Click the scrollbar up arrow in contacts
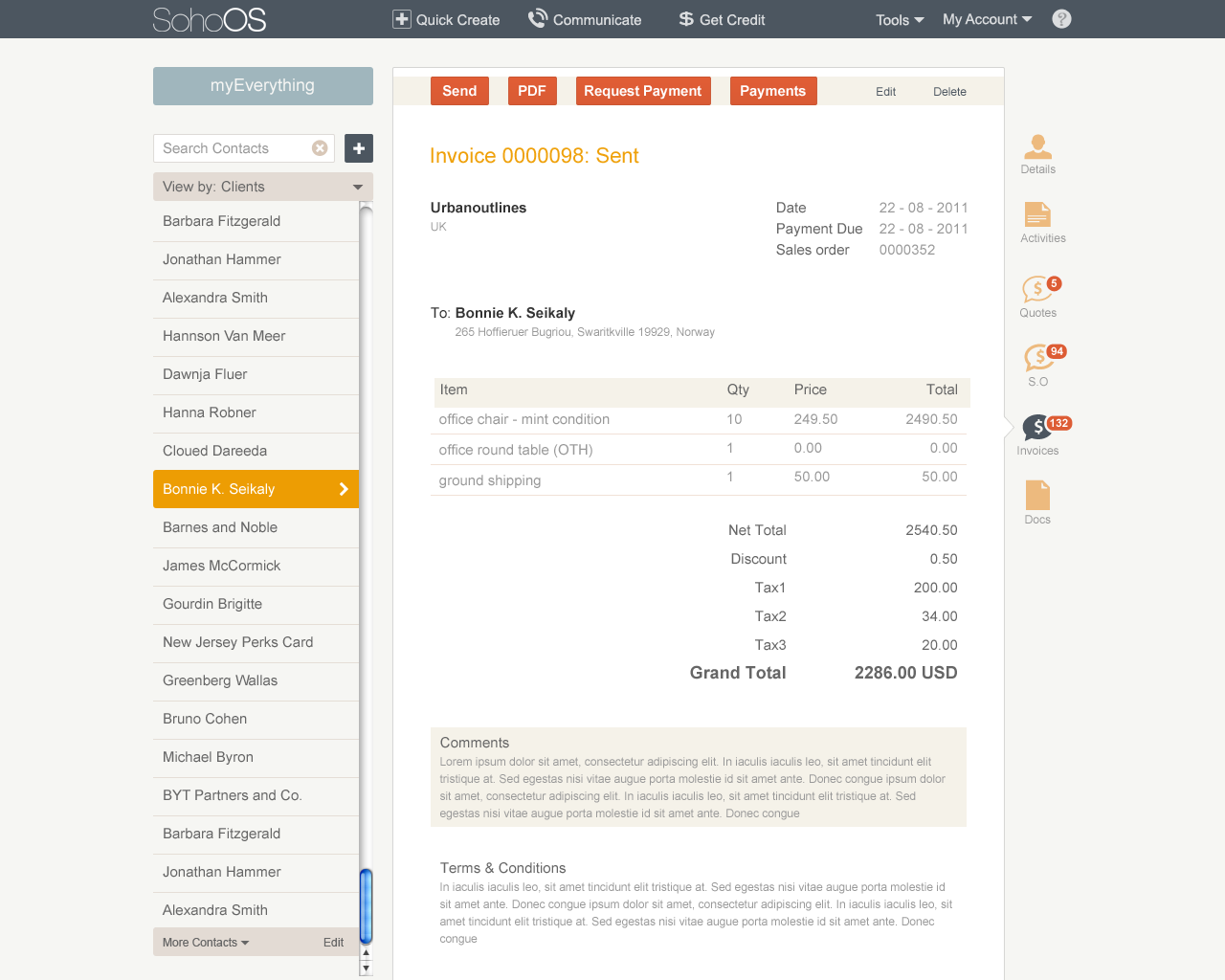This screenshot has height=980, width=1225. tap(366, 954)
